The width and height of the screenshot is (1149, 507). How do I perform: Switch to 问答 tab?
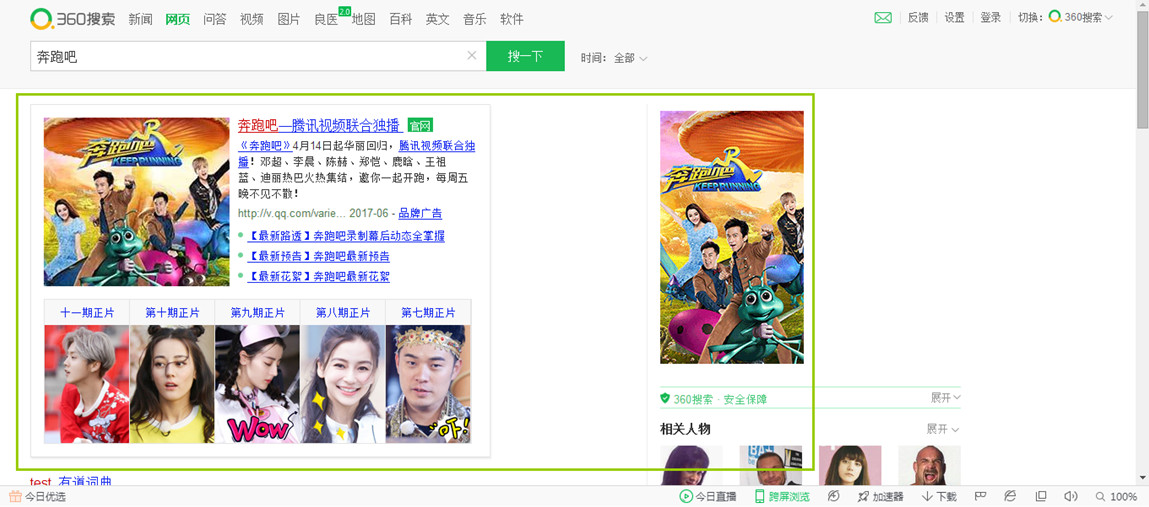coord(215,20)
